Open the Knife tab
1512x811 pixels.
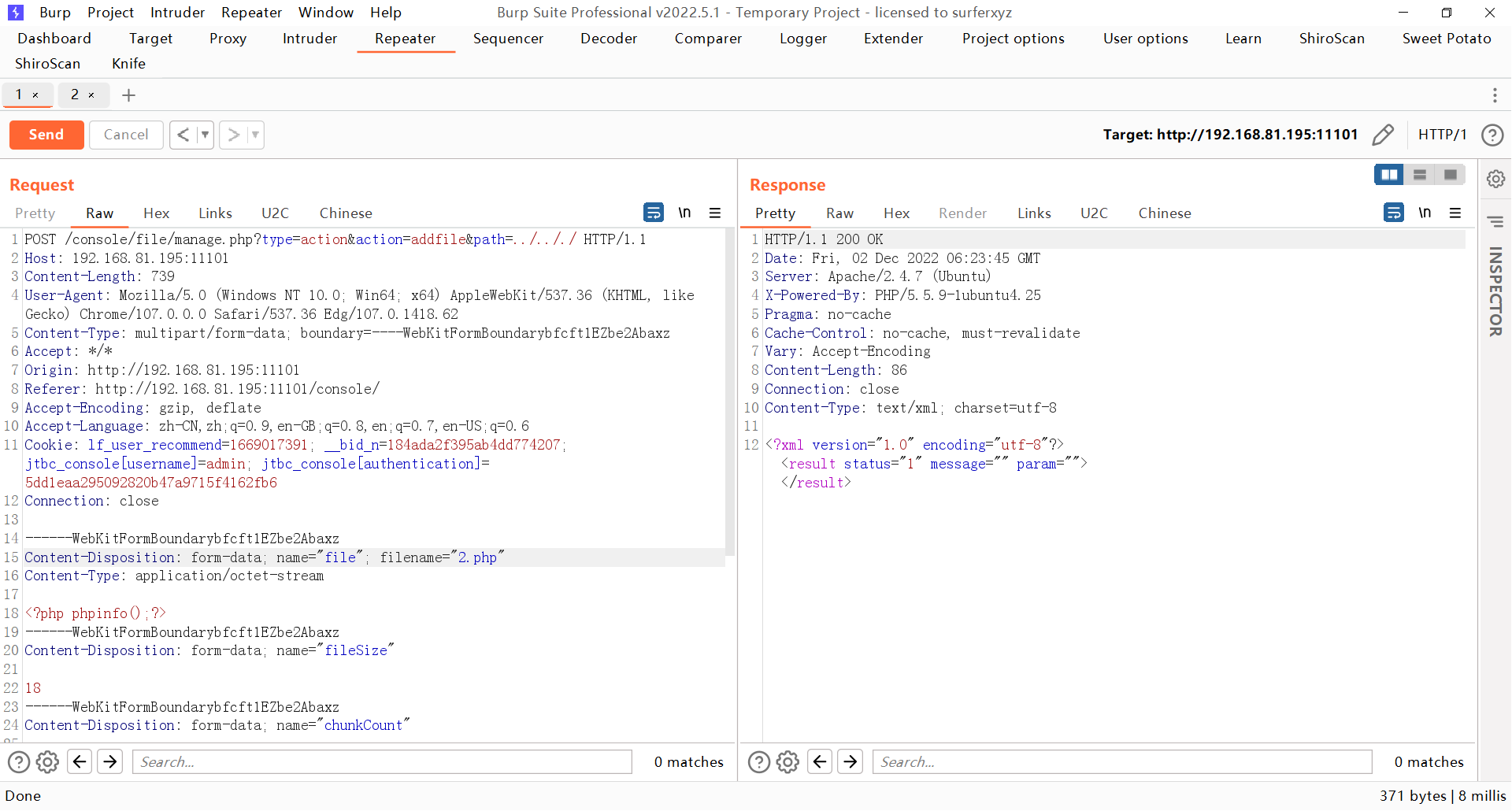click(129, 64)
